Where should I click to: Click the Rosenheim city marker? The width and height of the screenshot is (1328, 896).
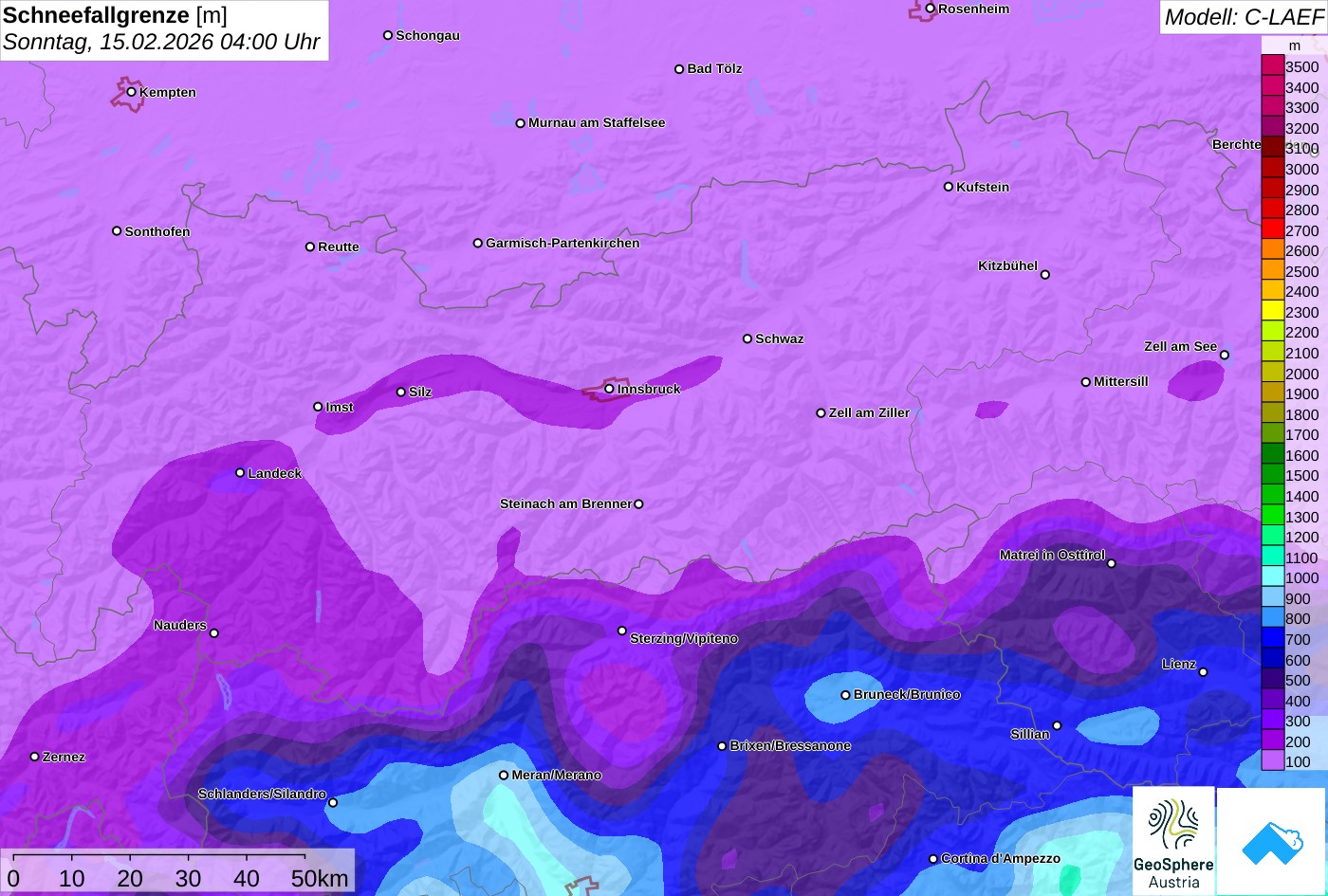point(931,9)
